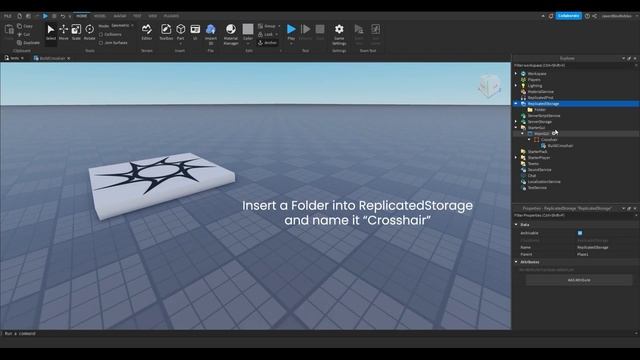Click Duplicate in Clipboard group

pos(28,42)
